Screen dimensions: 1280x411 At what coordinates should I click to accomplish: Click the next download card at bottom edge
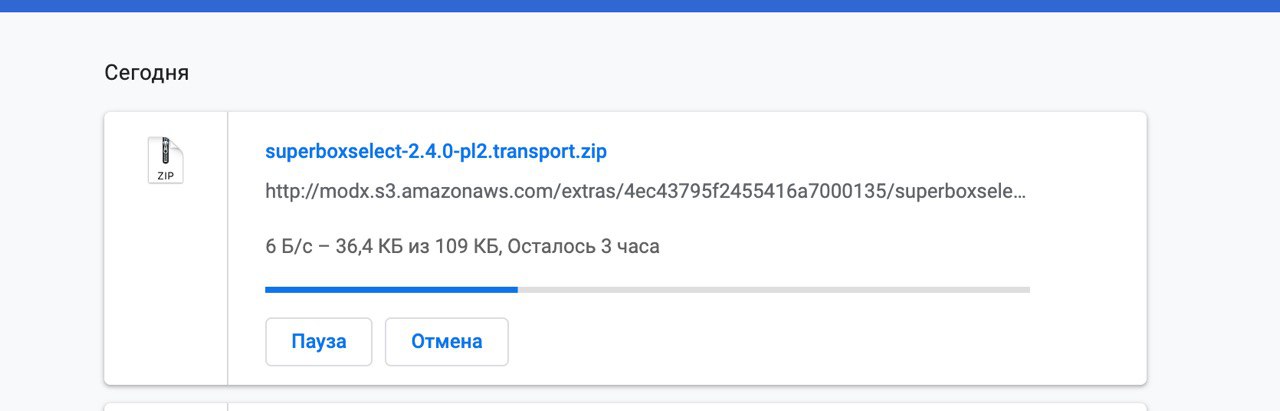(625, 406)
